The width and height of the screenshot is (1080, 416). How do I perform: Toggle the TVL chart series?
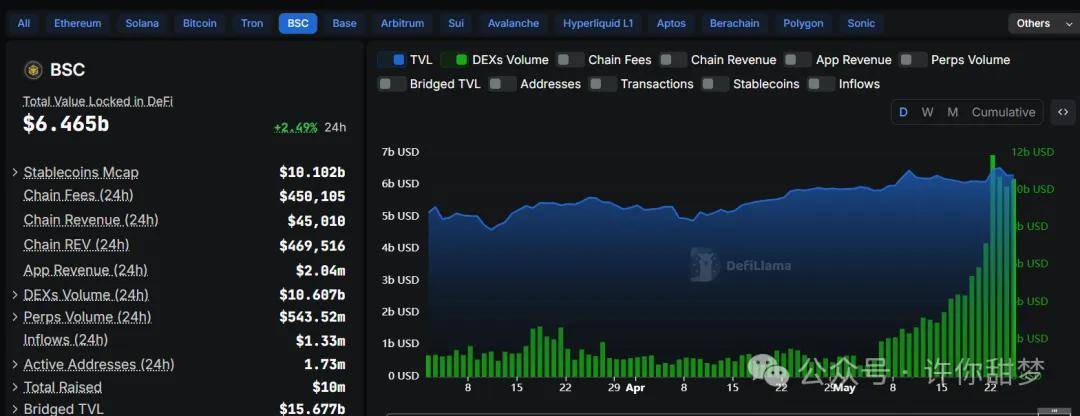[393, 60]
